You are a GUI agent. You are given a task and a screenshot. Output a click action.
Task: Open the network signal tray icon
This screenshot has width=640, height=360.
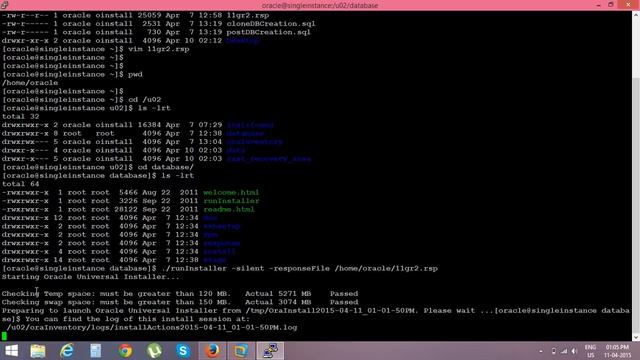564,351
